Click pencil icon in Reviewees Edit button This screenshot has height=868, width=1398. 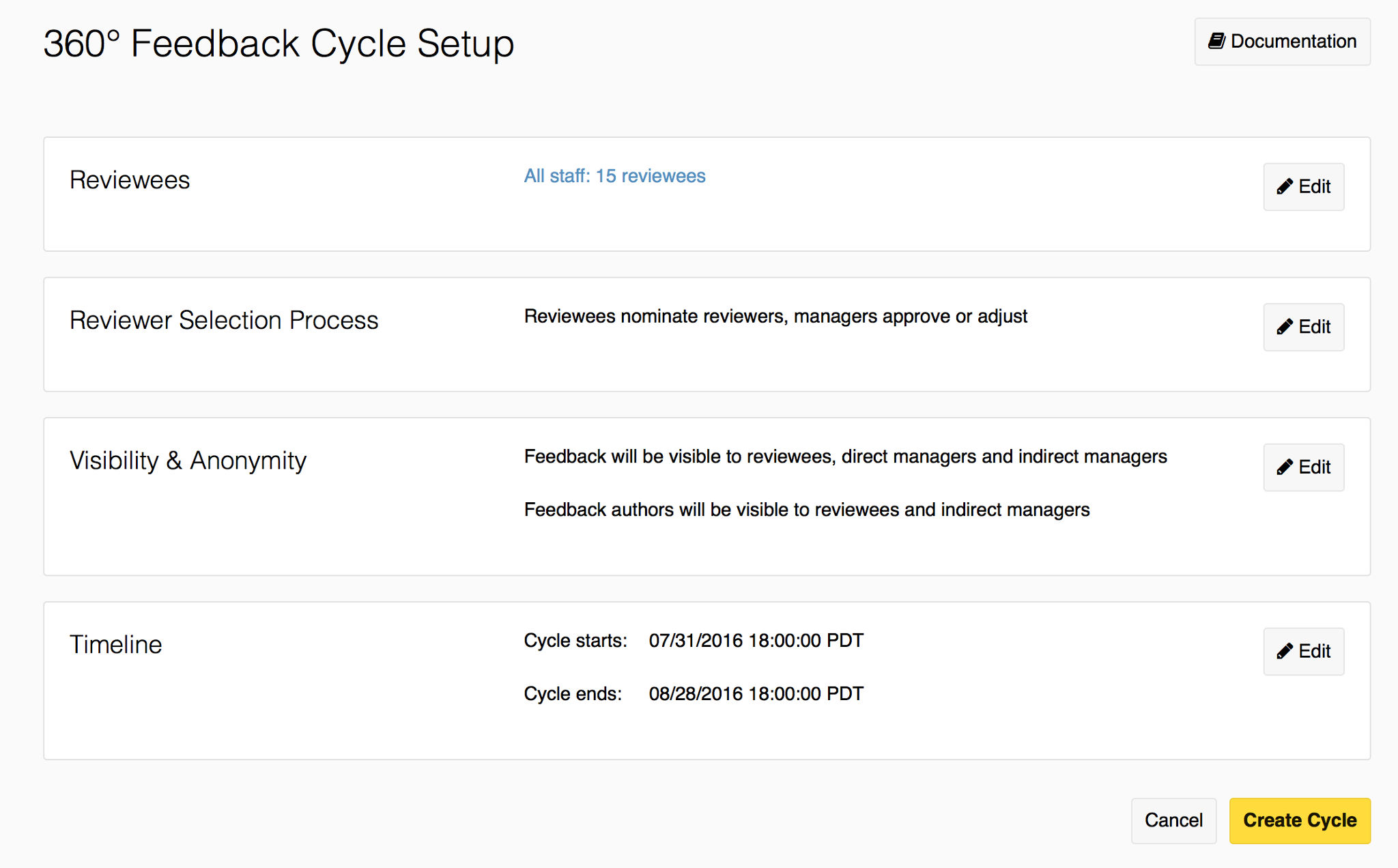[x=1285, y=186]
